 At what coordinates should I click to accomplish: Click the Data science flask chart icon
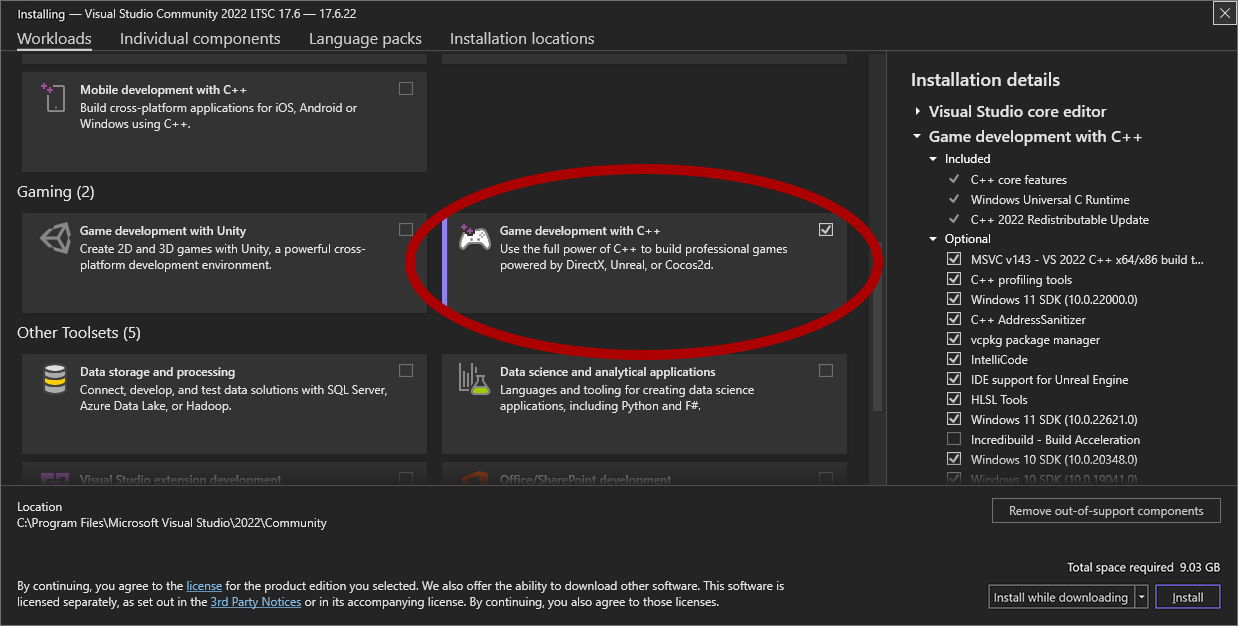pyautogui.click(x=474, y=379)
